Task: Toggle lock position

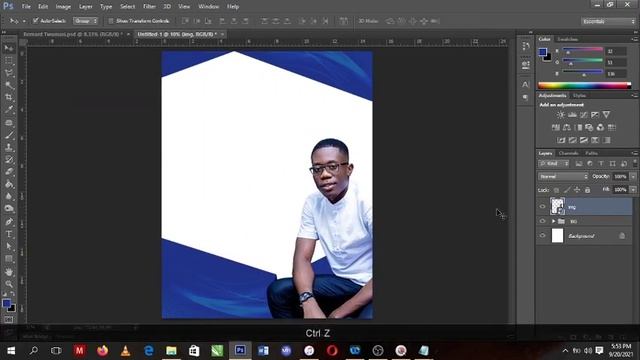Action: 577,190
